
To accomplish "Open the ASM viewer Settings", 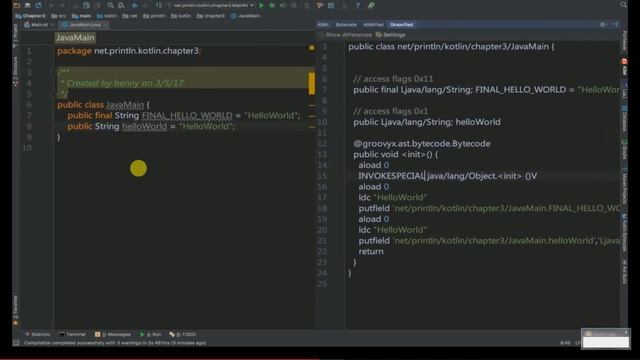I will pyautogui.click(x=391, y=35).
